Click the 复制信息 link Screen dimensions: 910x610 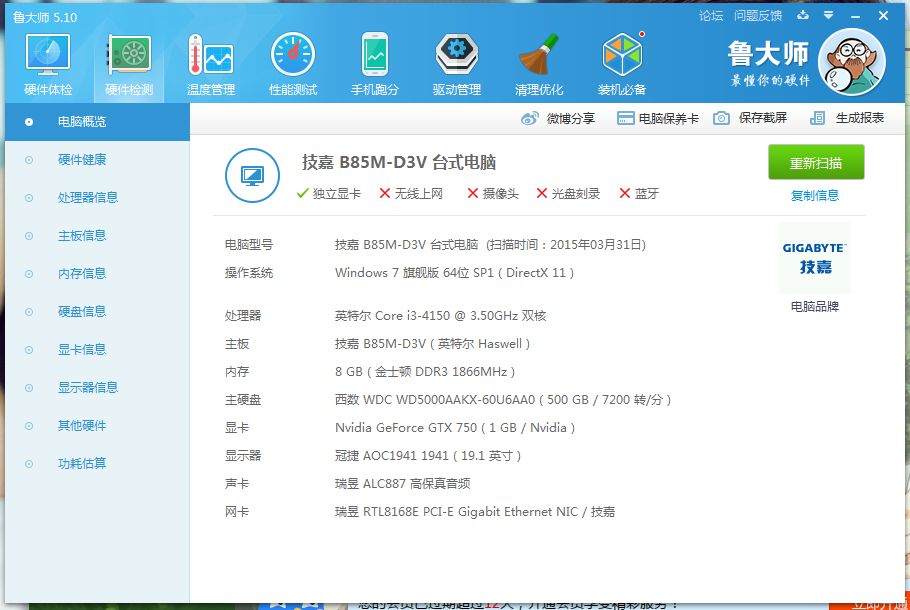pos(815,196)
